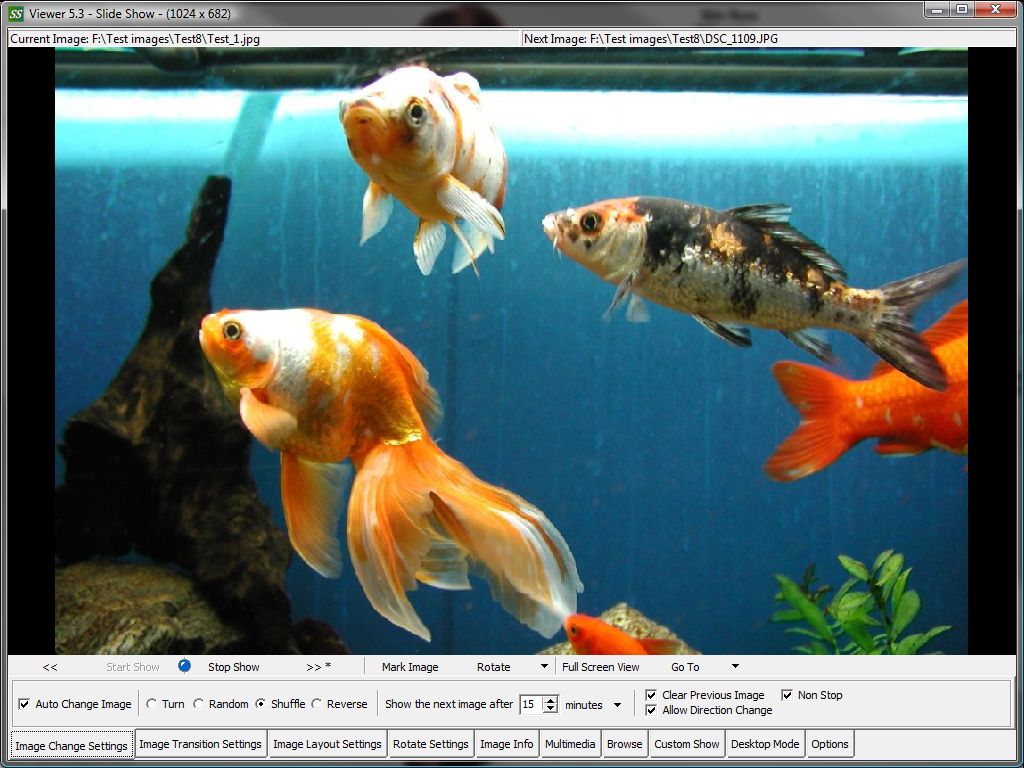Click the Go To button
The width and height of the screenshot is (1024, 768).
(x=685, y=667)
